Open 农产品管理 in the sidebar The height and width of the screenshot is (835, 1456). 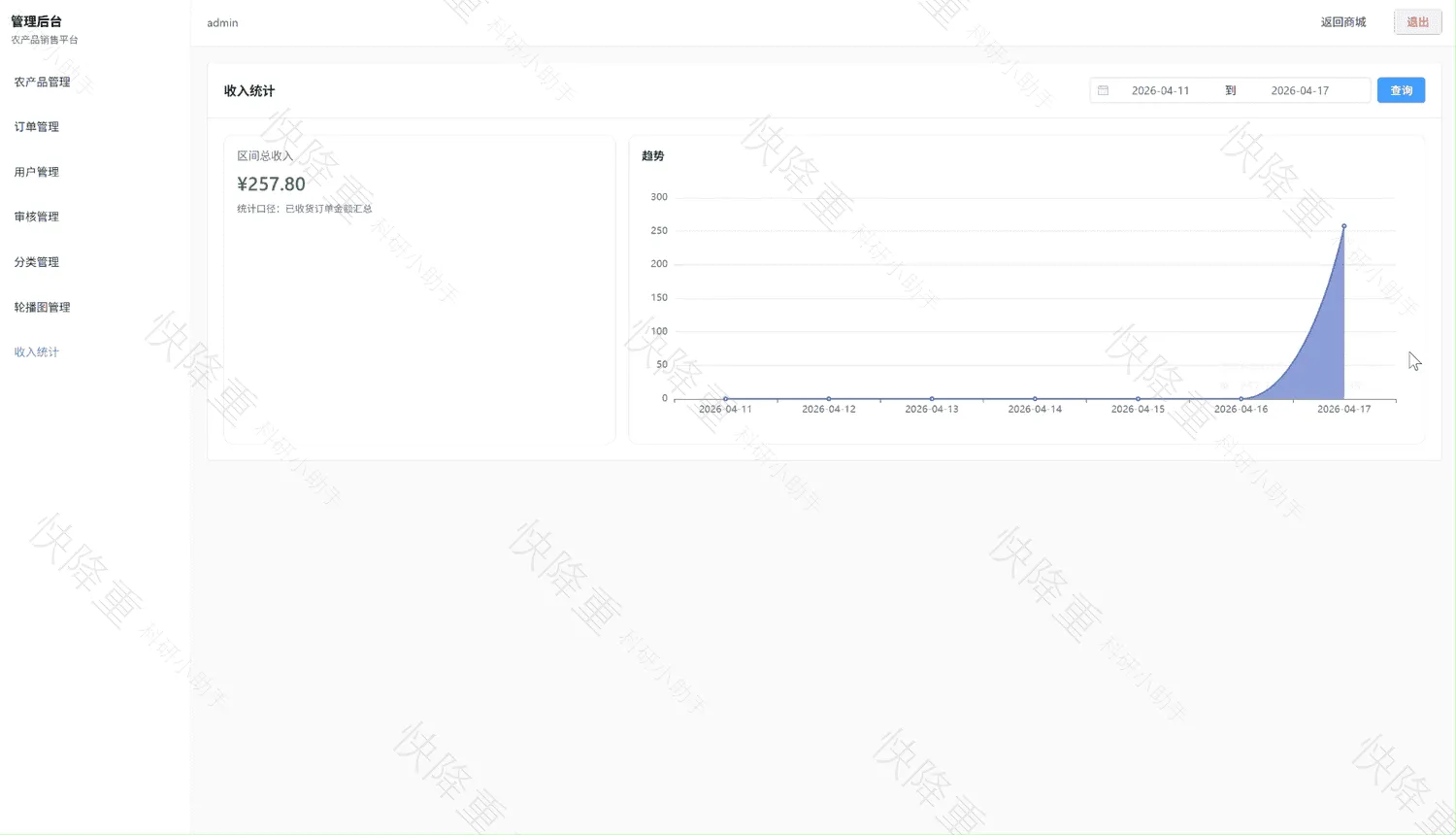coord(42,83)
